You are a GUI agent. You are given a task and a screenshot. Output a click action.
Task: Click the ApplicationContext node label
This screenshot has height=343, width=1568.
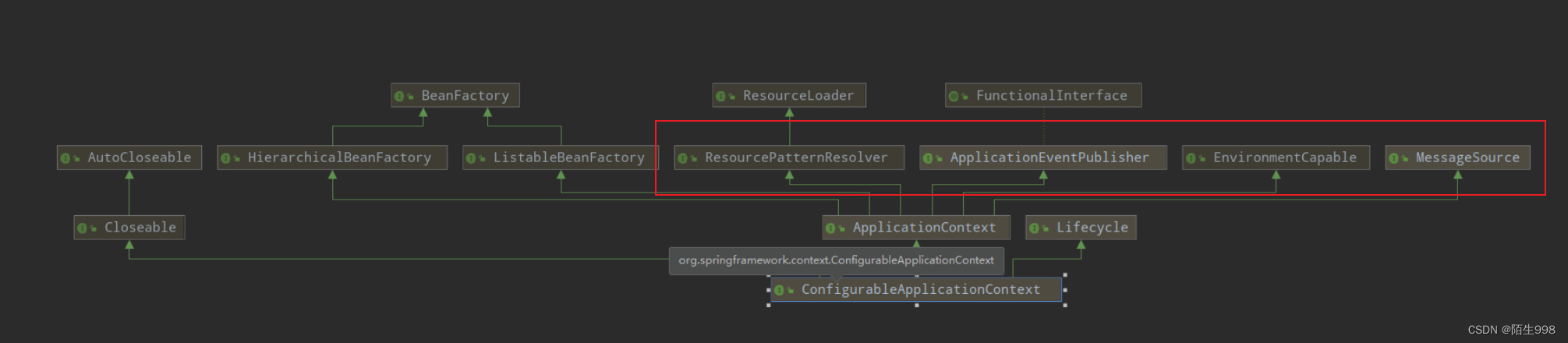point(924,228)
